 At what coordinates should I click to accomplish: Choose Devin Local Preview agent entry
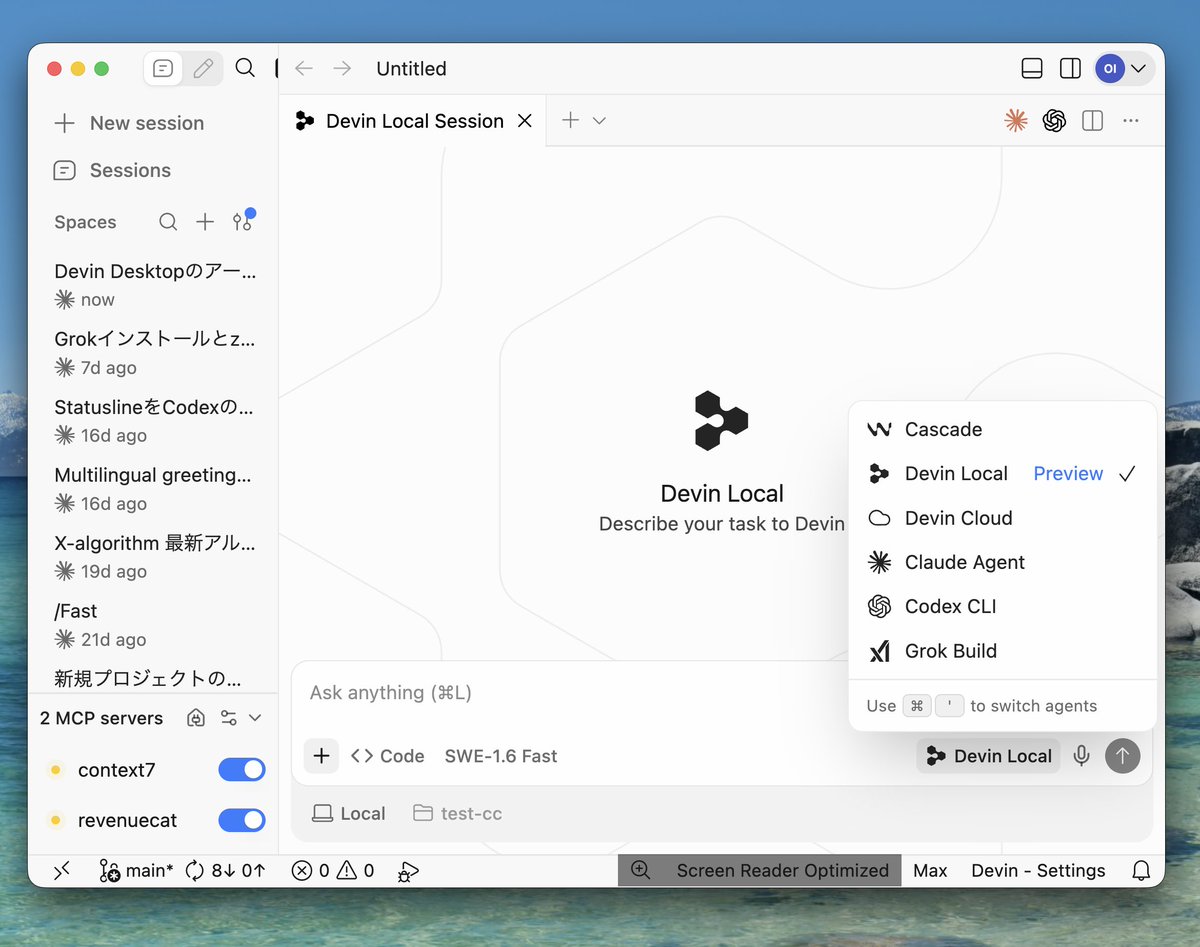coord(1002,474)
